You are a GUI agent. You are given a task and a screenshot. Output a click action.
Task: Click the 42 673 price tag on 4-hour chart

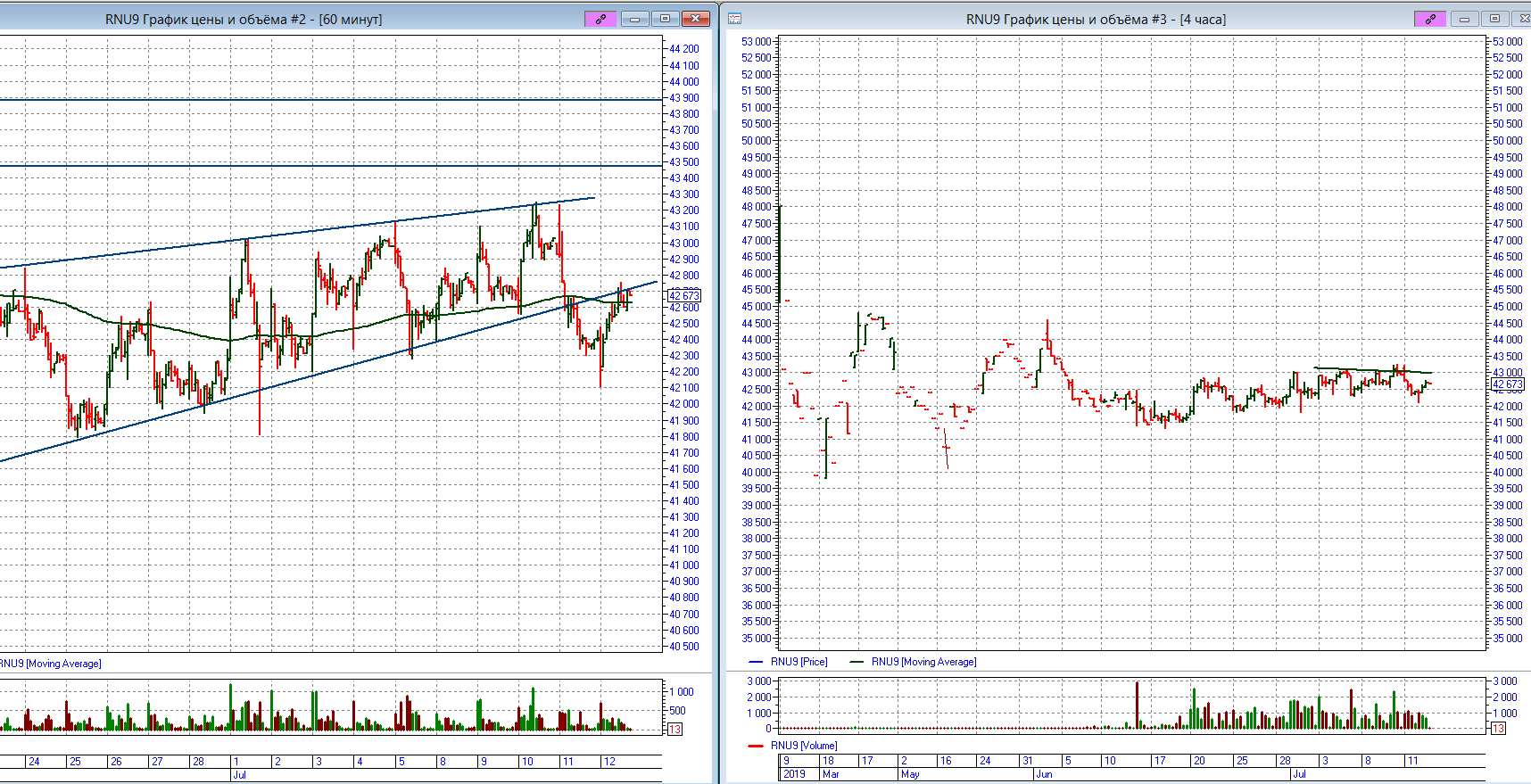[1508, 384]
